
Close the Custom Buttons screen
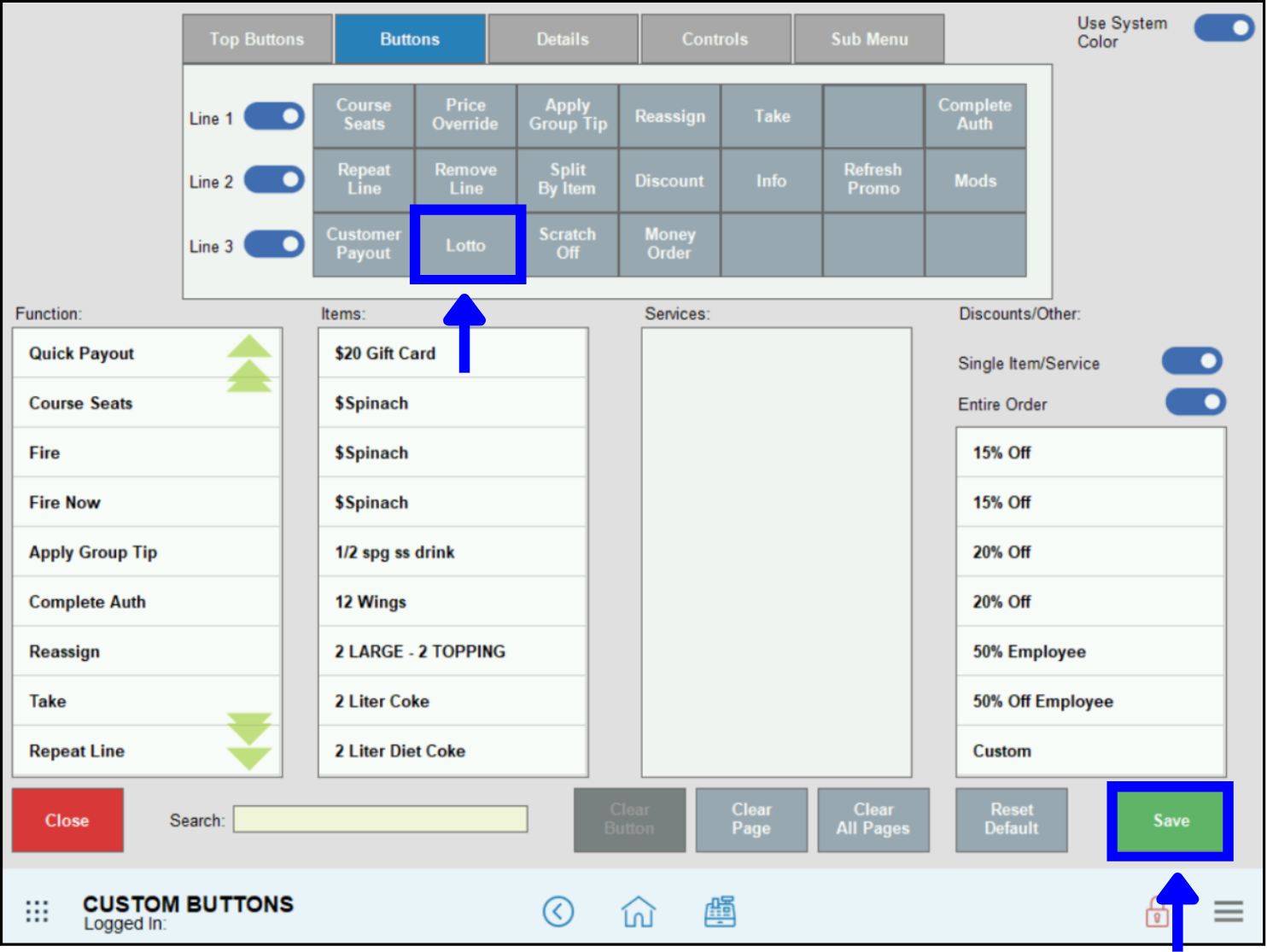tap(67, 821)
